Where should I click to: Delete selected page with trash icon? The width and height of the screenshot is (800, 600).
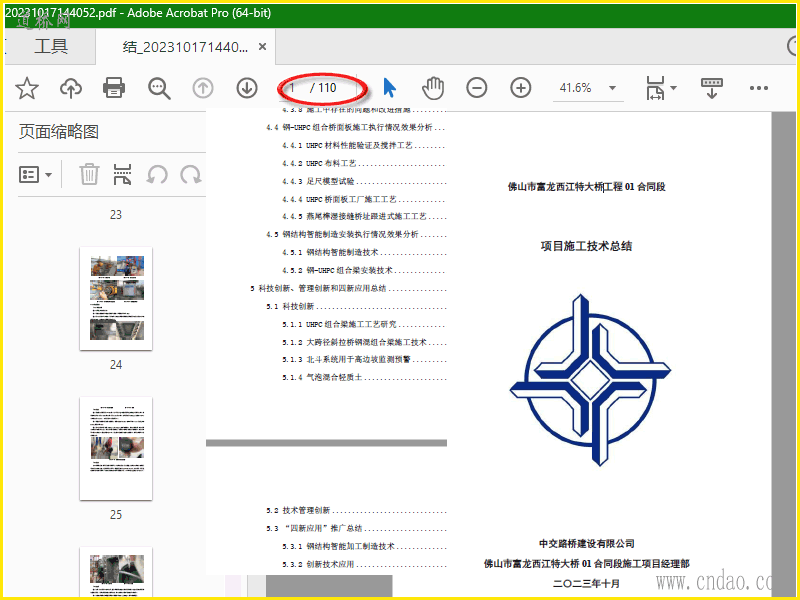tap(89, 174)
